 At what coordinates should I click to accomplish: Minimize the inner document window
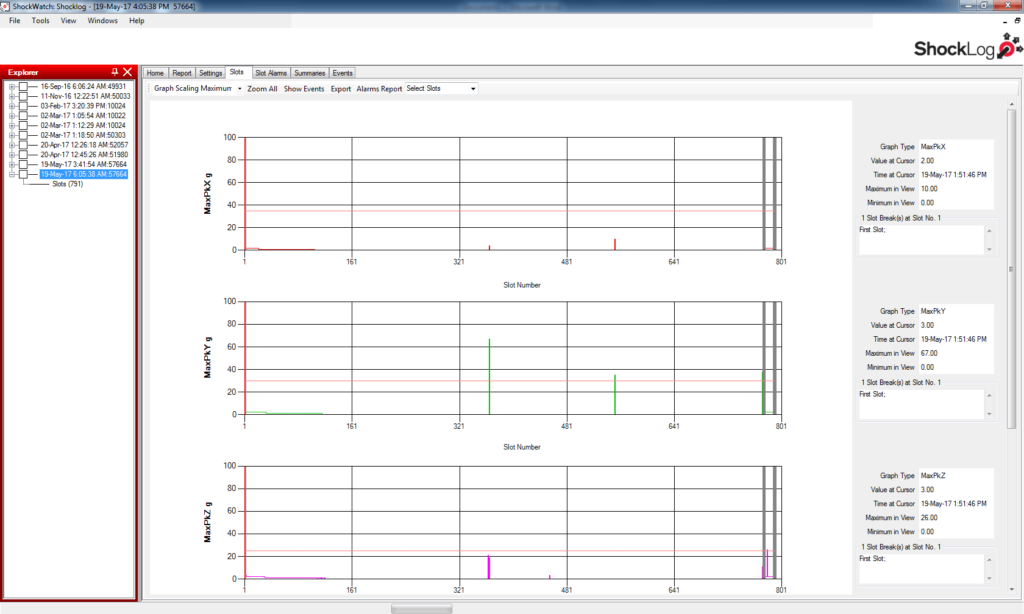click(x=1005, y=22)
